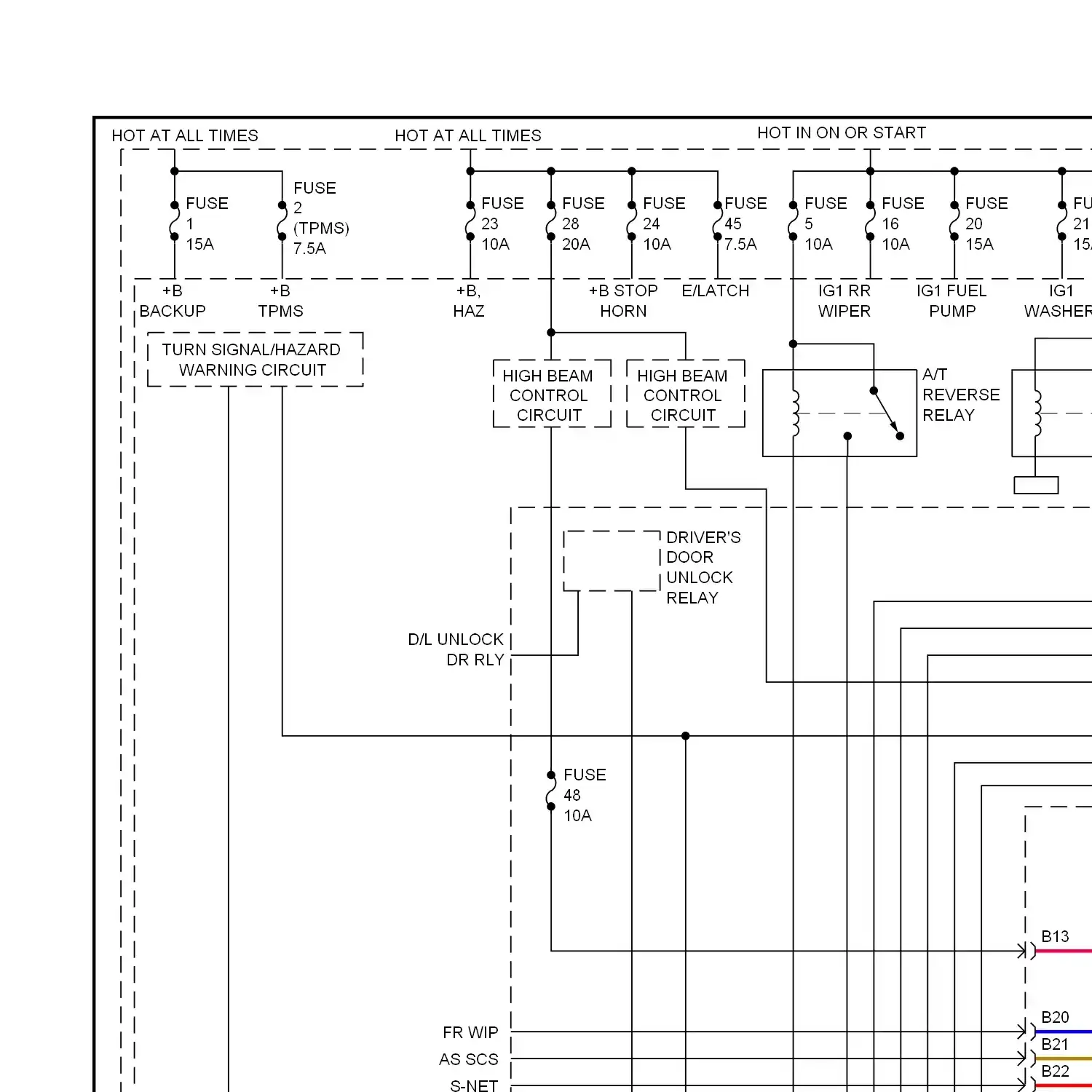Click the TURN SIGNAL/HAZARD WARNING CIRCUIT box
This screenshot has width=1092, height=1092.
(x=256, y=360)
